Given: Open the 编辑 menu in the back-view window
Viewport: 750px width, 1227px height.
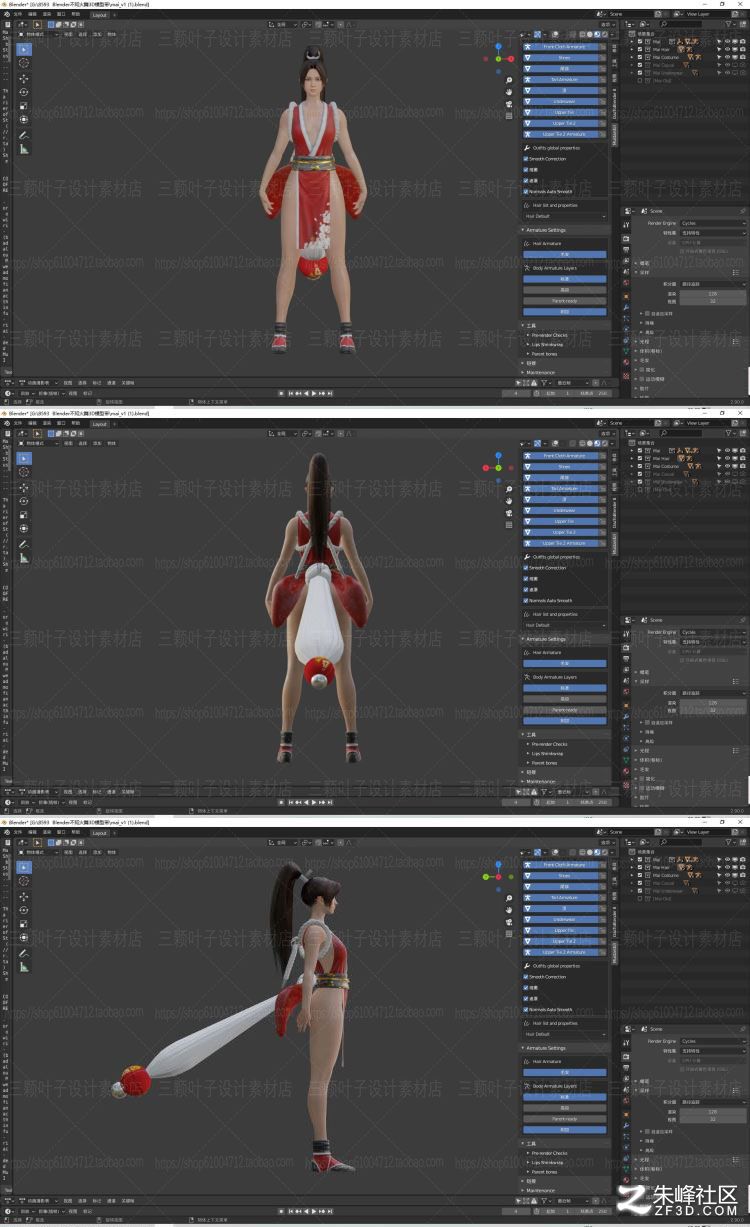Looking at the screenshot, I should pyautogui.click(x=33, y=424).
